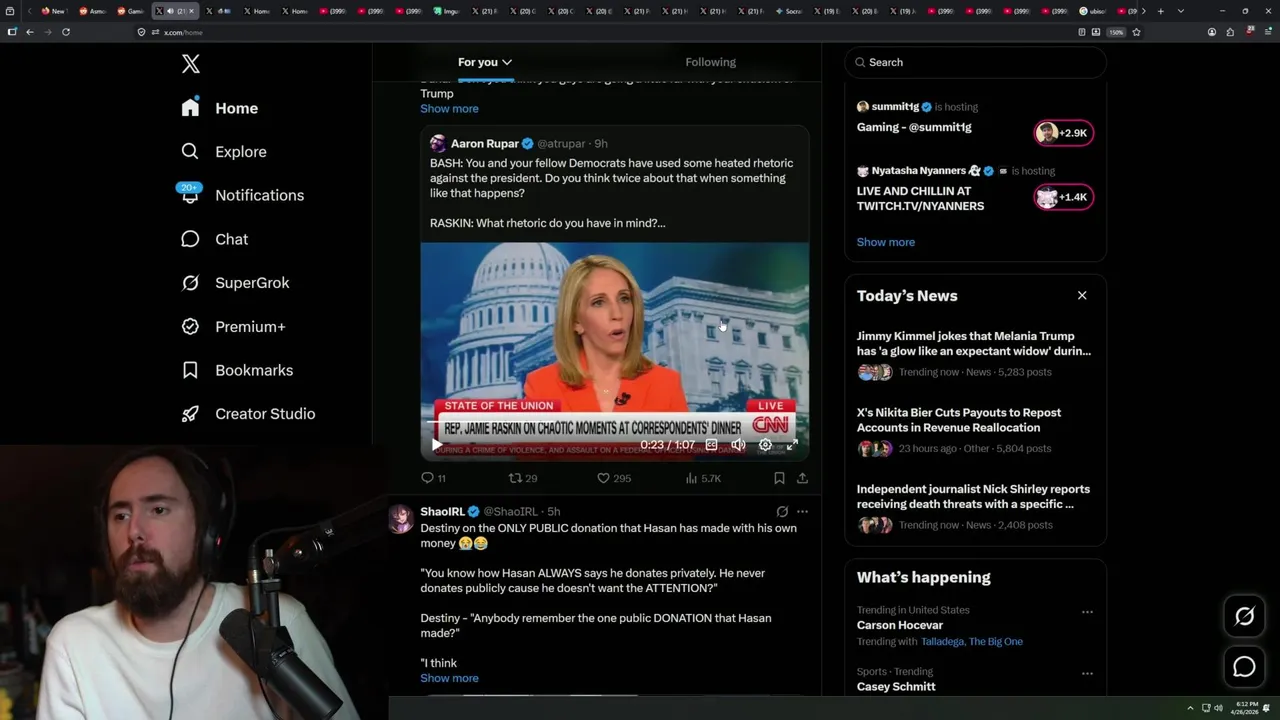Open the Home page from the sidebar
The width and height of the screenshot is (1280, 720).
coord(220,108)
